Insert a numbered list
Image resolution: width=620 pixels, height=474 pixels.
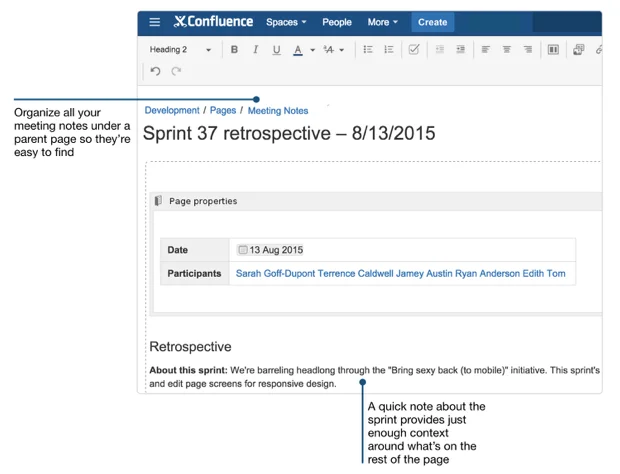coord(389,49)
